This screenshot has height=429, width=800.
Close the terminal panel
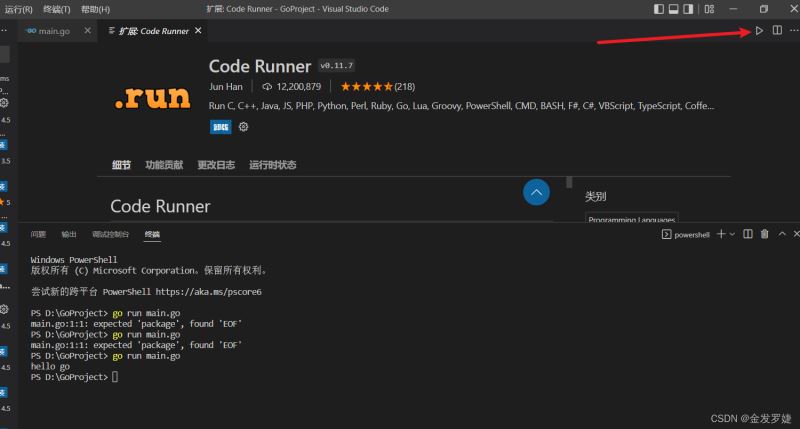pos(794,234)
